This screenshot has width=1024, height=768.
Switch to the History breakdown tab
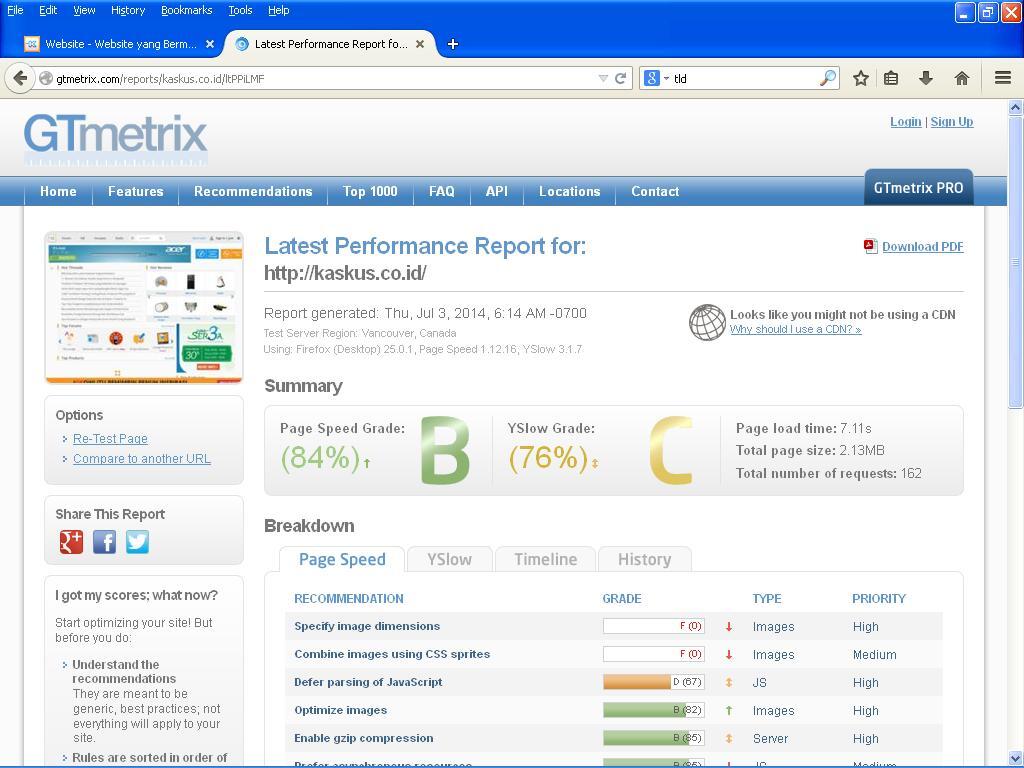645,560
